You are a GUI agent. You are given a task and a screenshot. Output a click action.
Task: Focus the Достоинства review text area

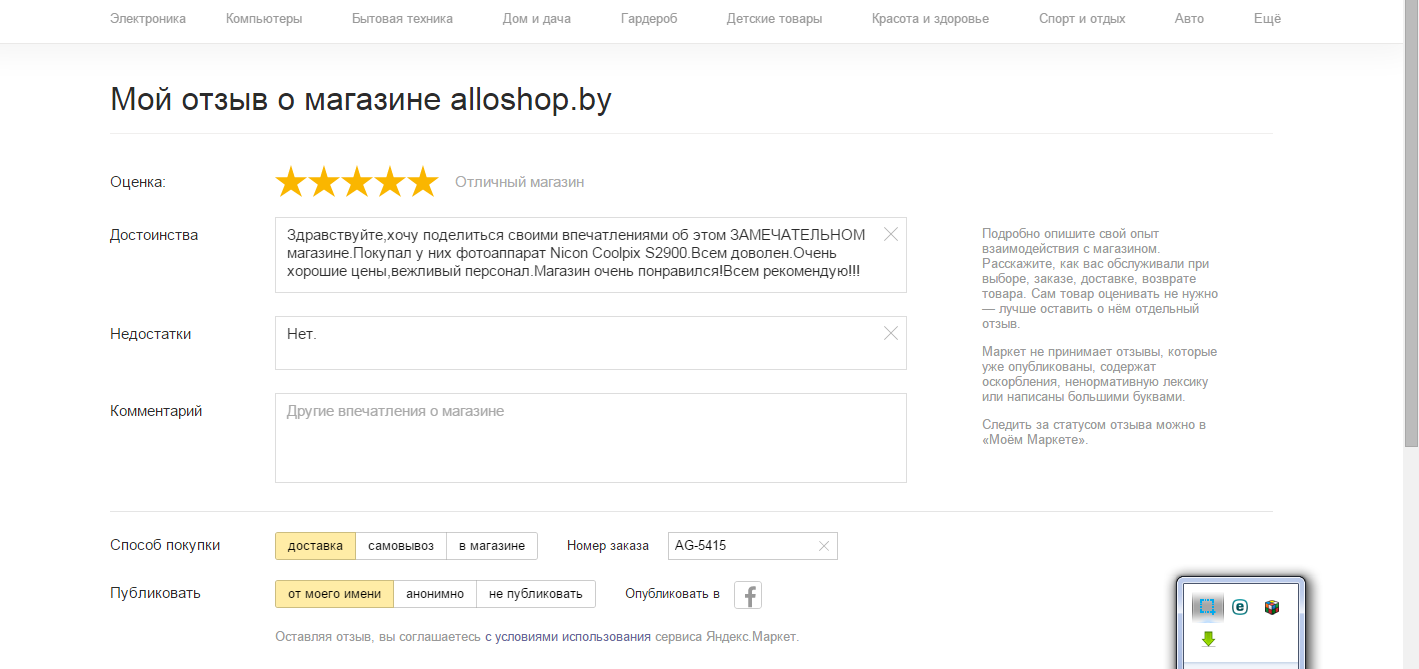tap(591, 255)
